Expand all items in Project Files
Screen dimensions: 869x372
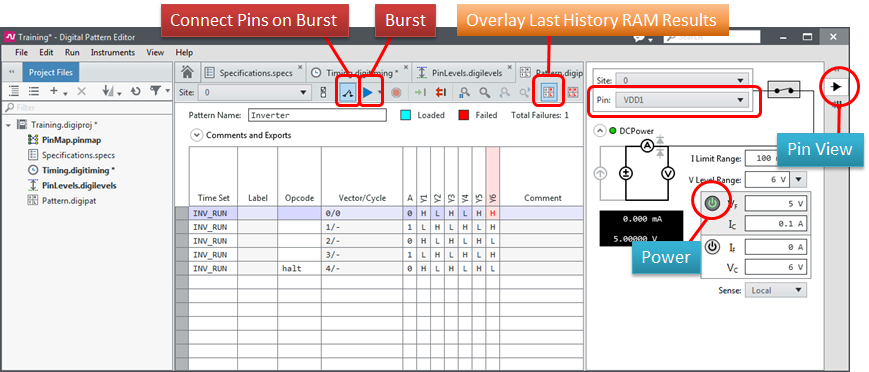pyautogui.click(x=14, y=91)
